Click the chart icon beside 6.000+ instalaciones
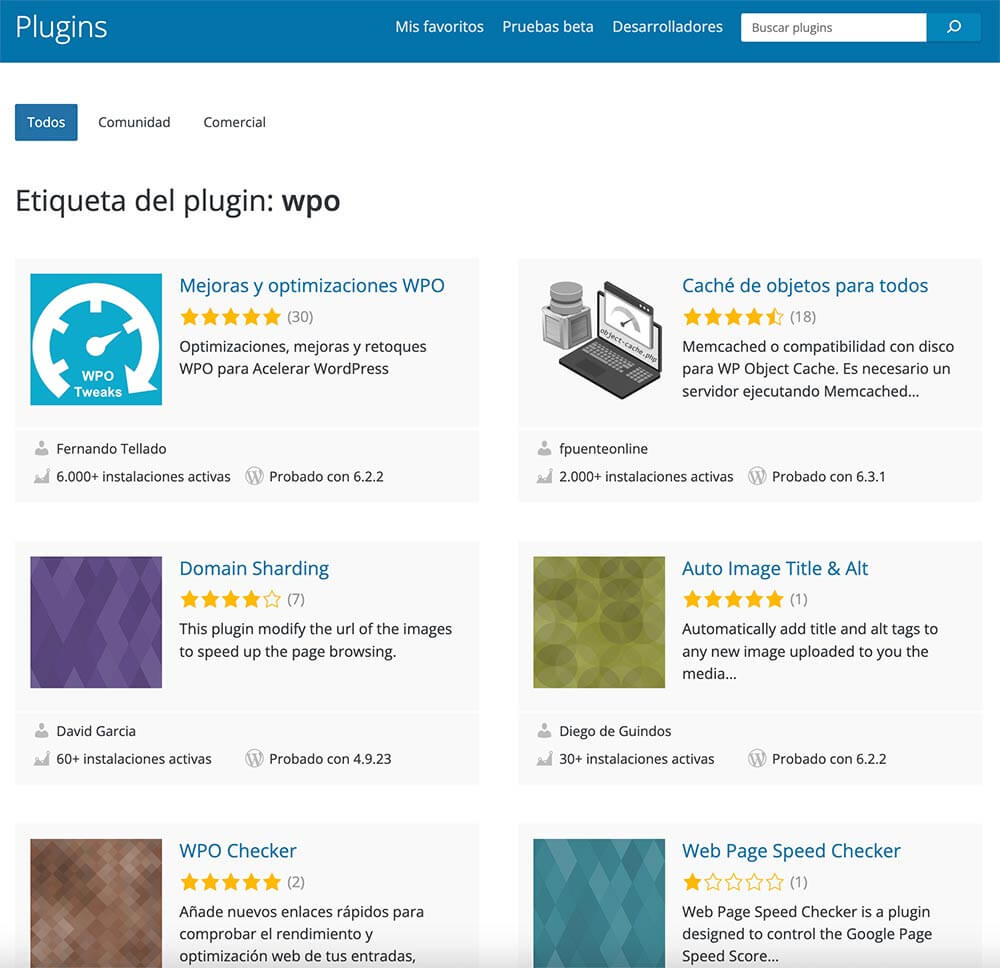Viewport: 1000px width, 968px height. pos(41,476)
